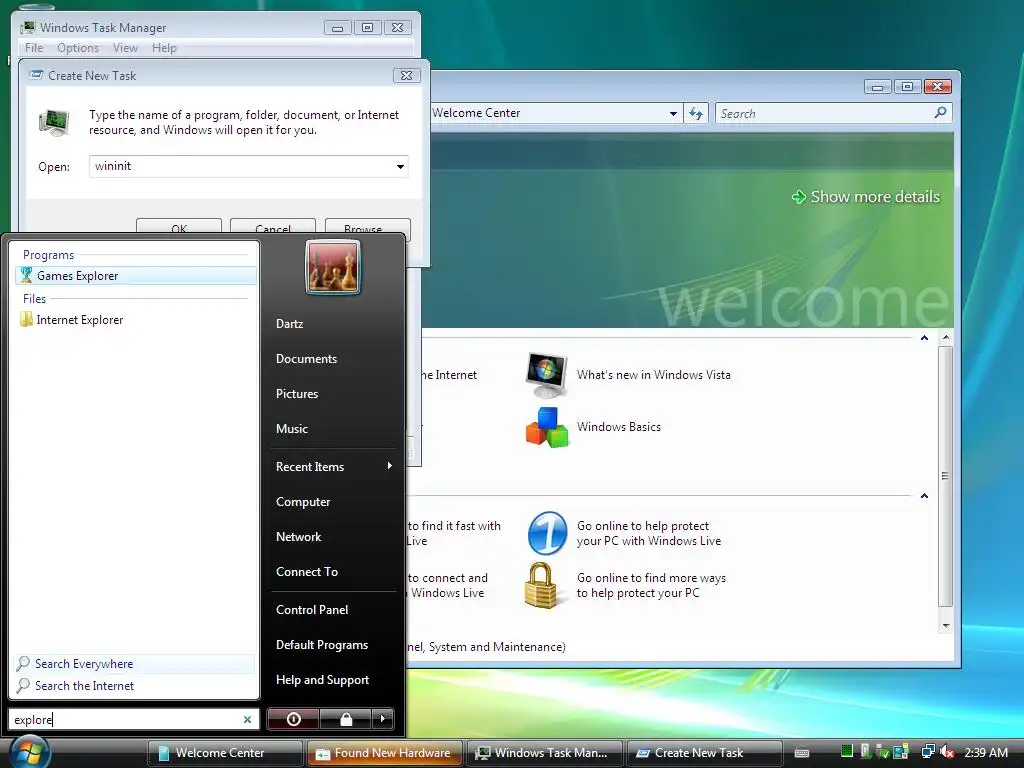
Task: Click the Windows Sidebar tray icon
Action: point(901,752)
